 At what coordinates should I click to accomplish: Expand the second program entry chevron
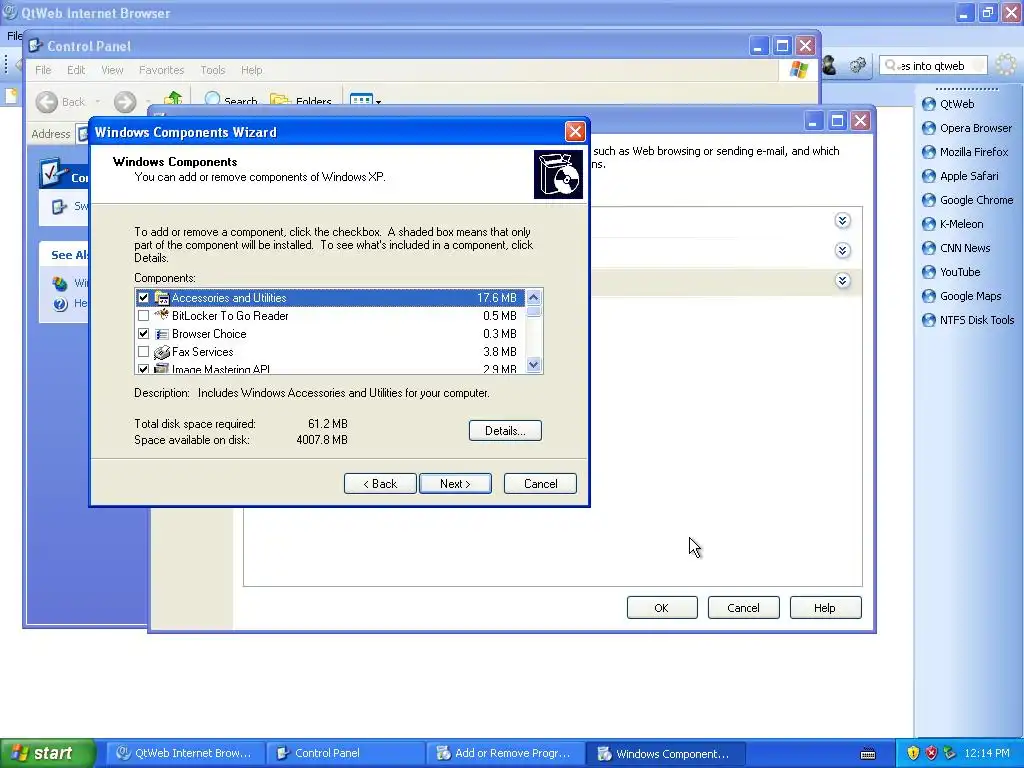point(842,251)
